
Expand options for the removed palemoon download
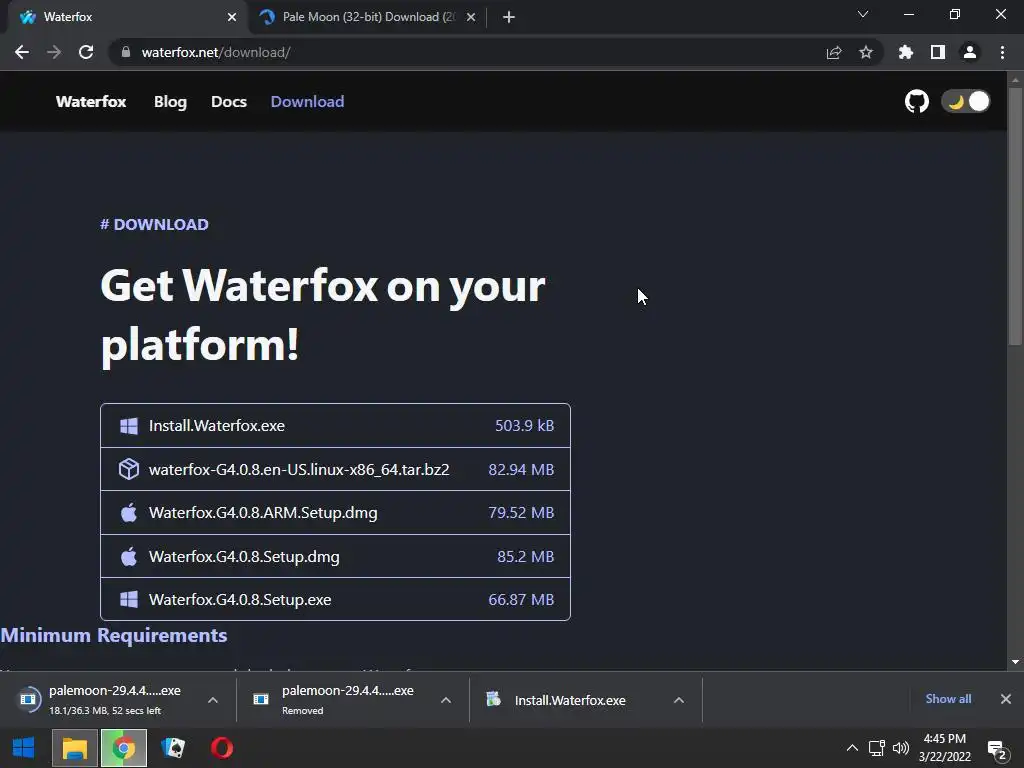[446, 700]
